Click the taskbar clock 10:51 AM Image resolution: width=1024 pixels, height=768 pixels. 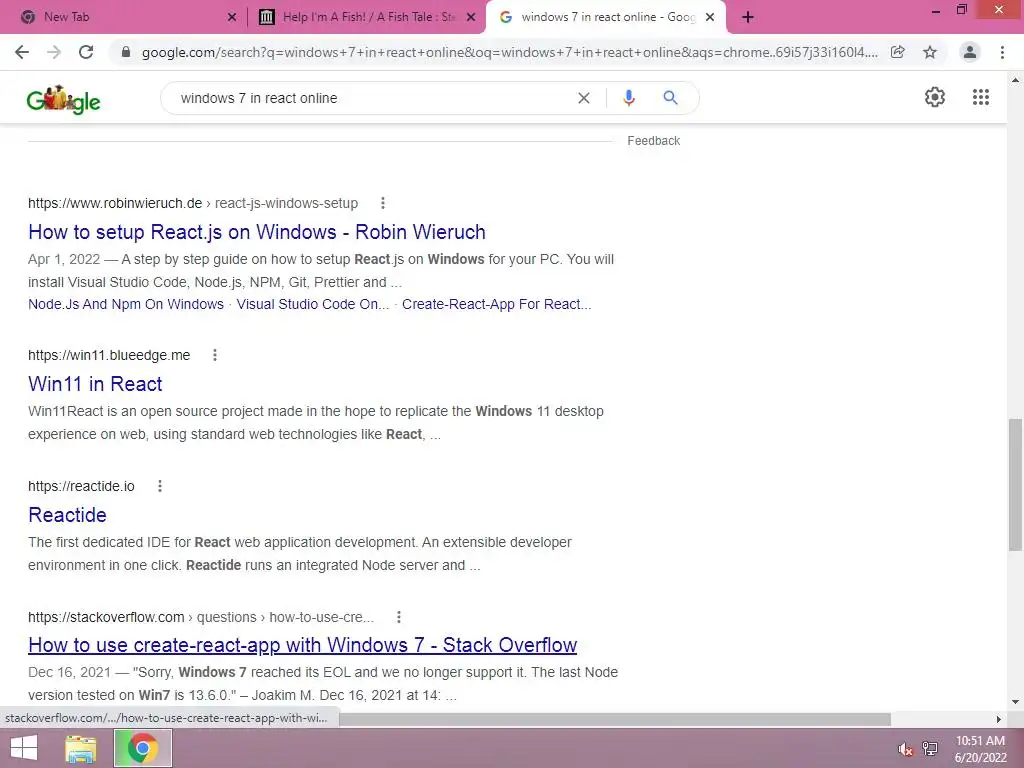[980, 741]
